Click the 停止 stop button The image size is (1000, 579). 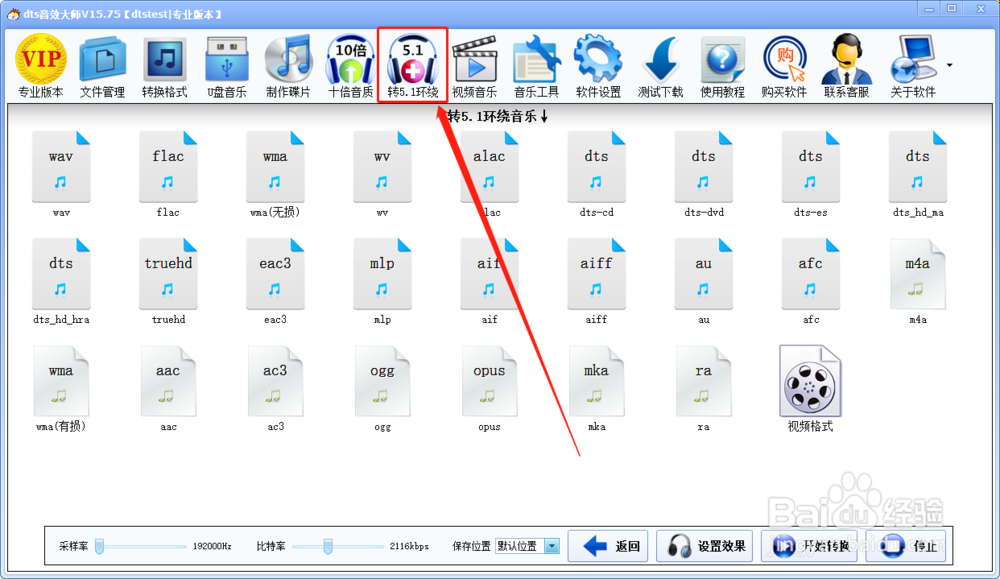(x=906, y=546)
